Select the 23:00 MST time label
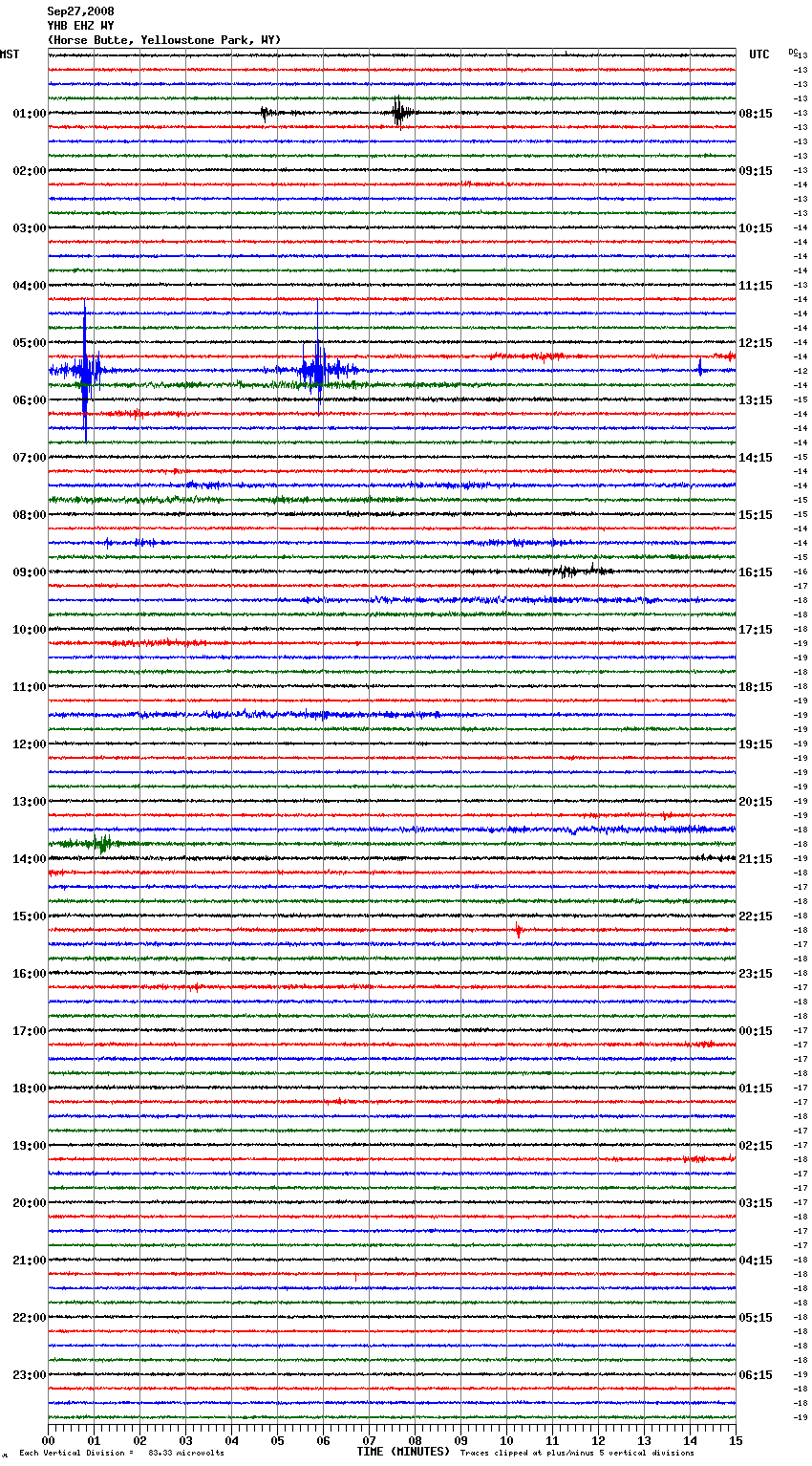 tap(30, 1375)
